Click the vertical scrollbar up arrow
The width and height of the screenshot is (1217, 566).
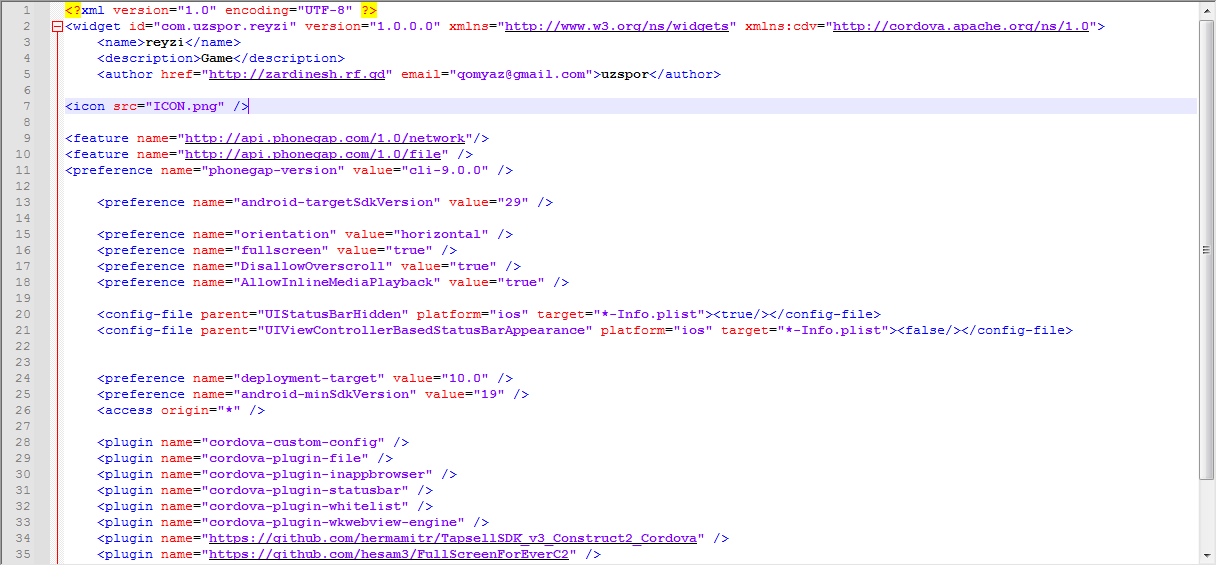1208,10
